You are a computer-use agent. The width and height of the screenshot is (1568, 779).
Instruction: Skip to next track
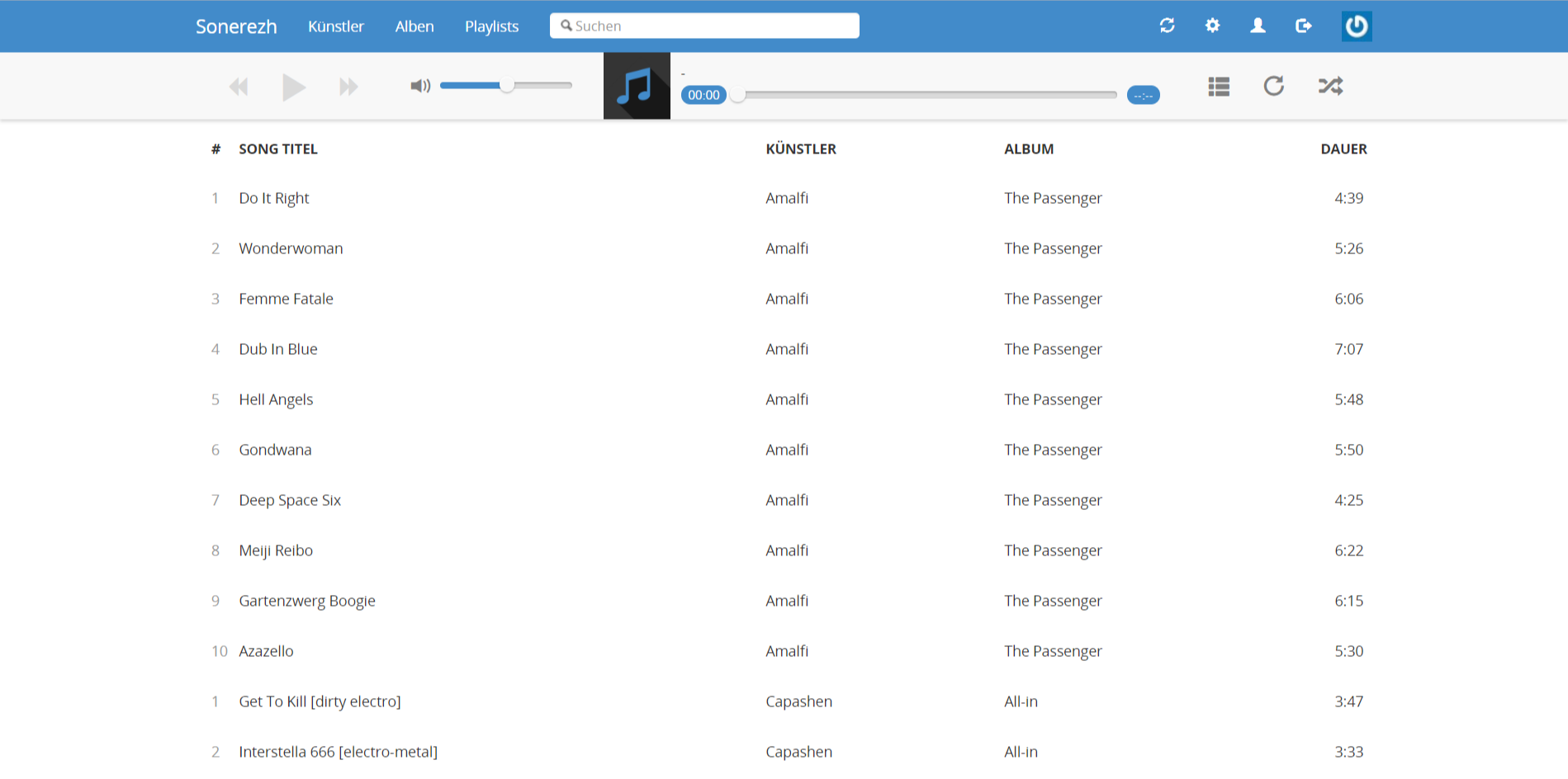348,87
